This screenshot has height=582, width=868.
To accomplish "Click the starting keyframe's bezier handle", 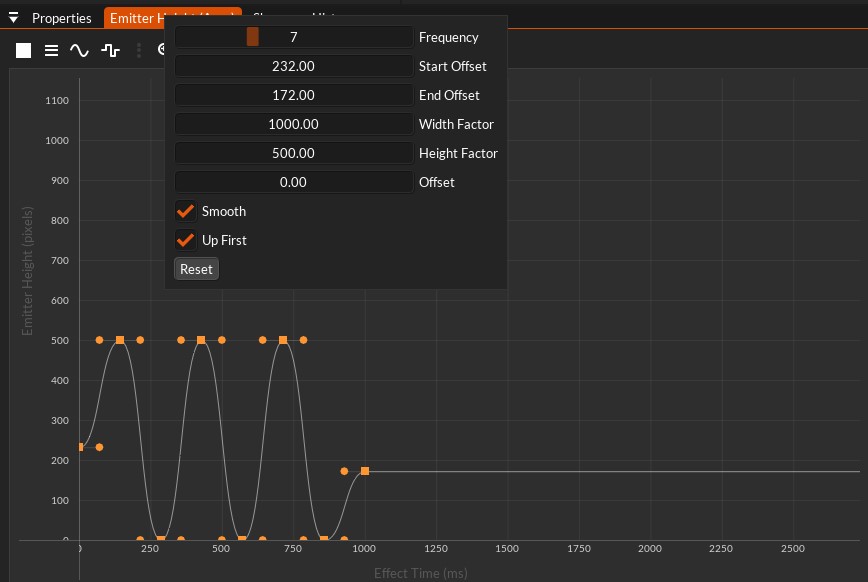I will coord(99,447).
